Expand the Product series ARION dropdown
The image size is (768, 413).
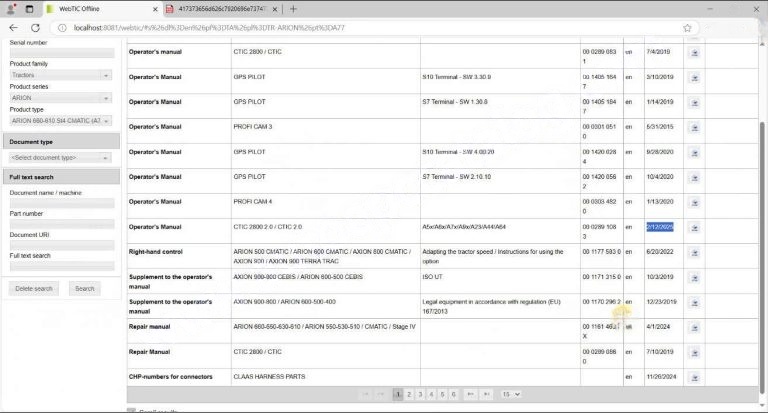[x=60, y=98]
